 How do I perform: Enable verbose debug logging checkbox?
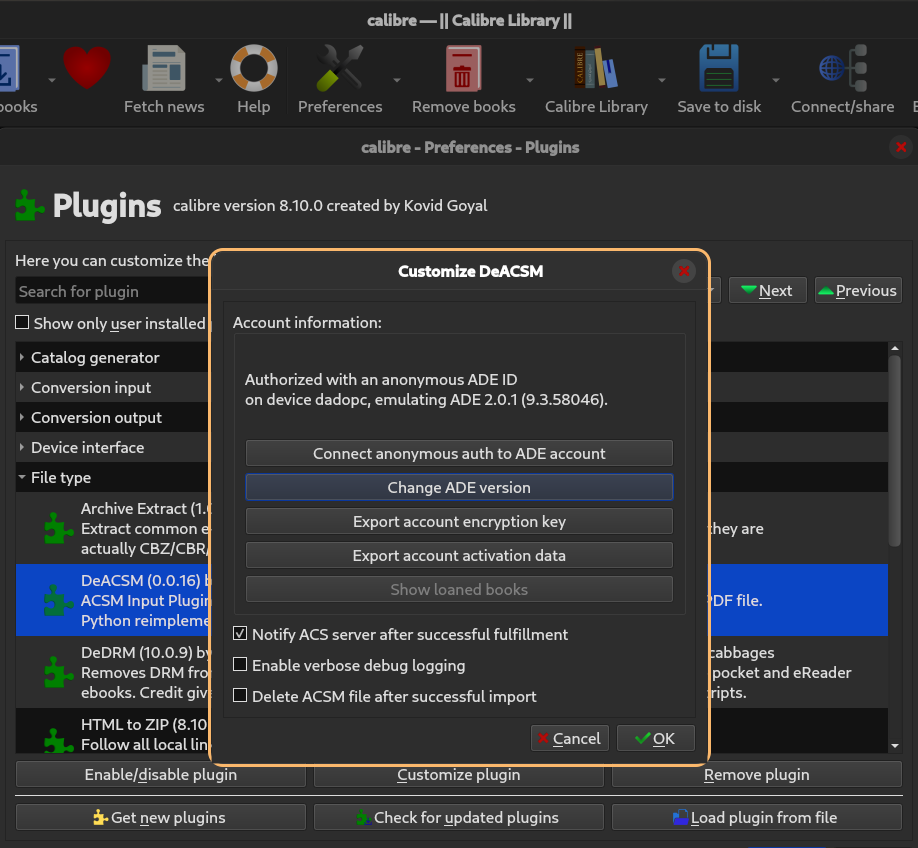point(240,665)
